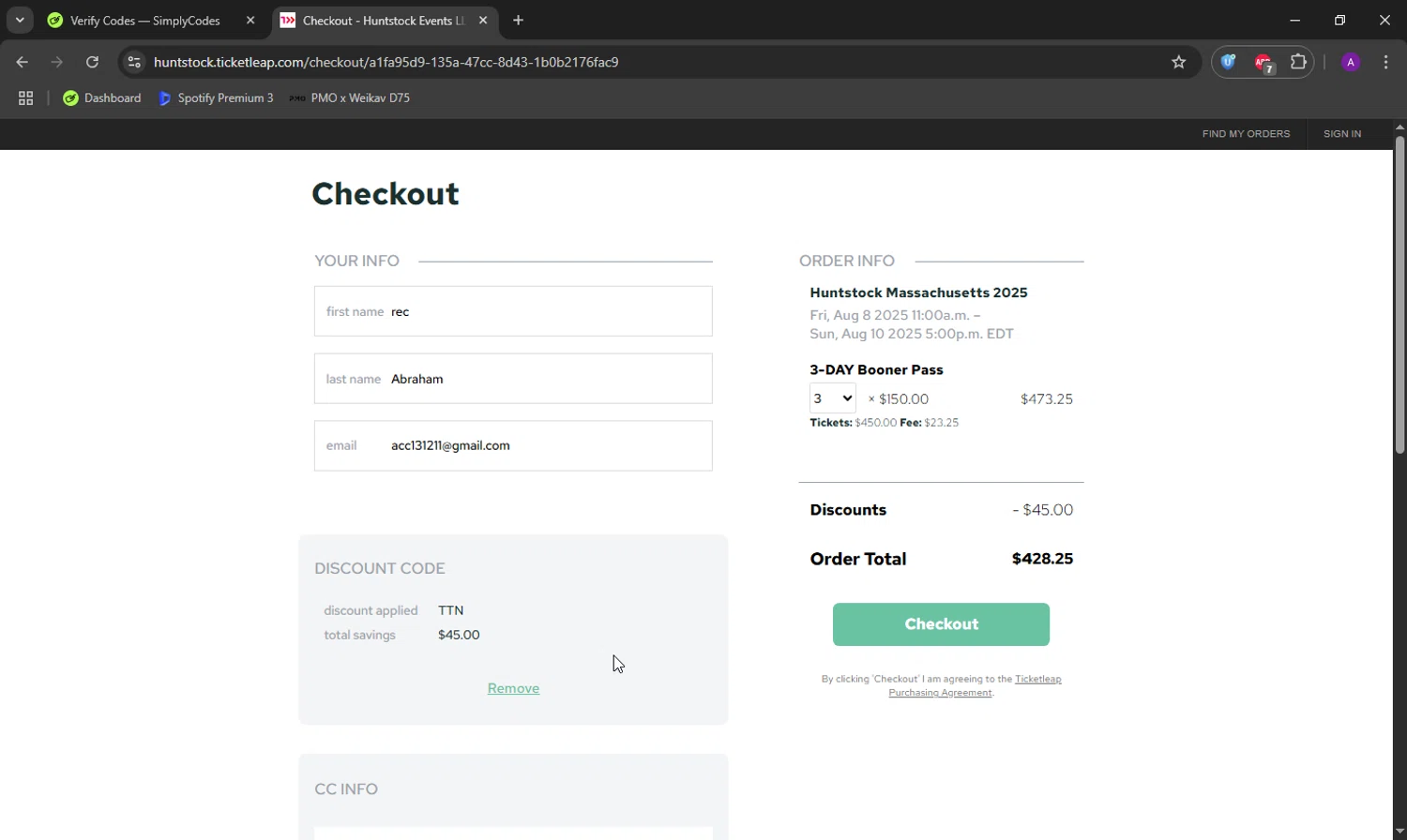Viewport: 1407px width, 840px height.
Task: Minimize the browser window
Action: [x=1294, y=20]
